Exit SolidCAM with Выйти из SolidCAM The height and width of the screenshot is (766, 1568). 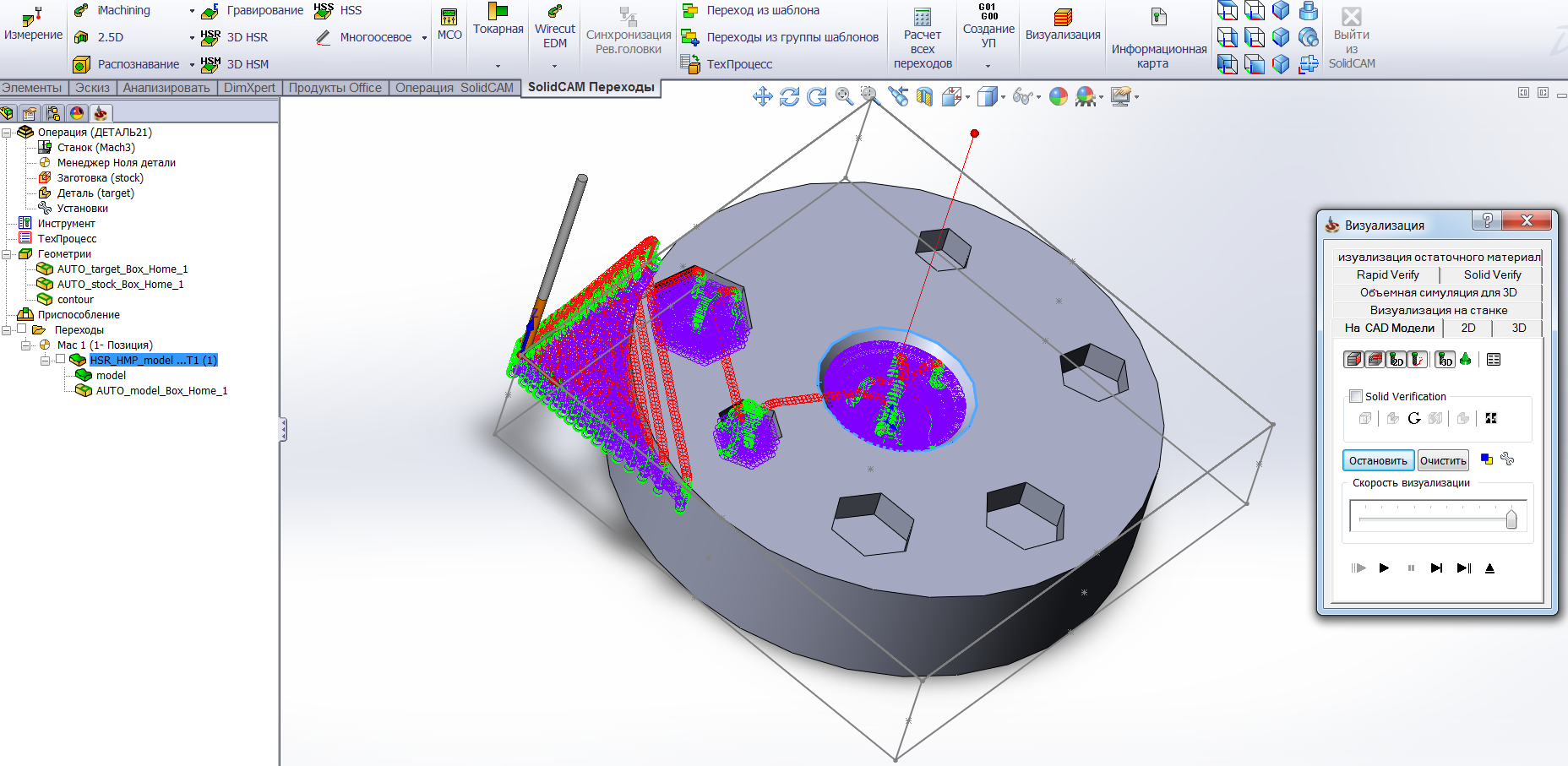point(1352,39)
